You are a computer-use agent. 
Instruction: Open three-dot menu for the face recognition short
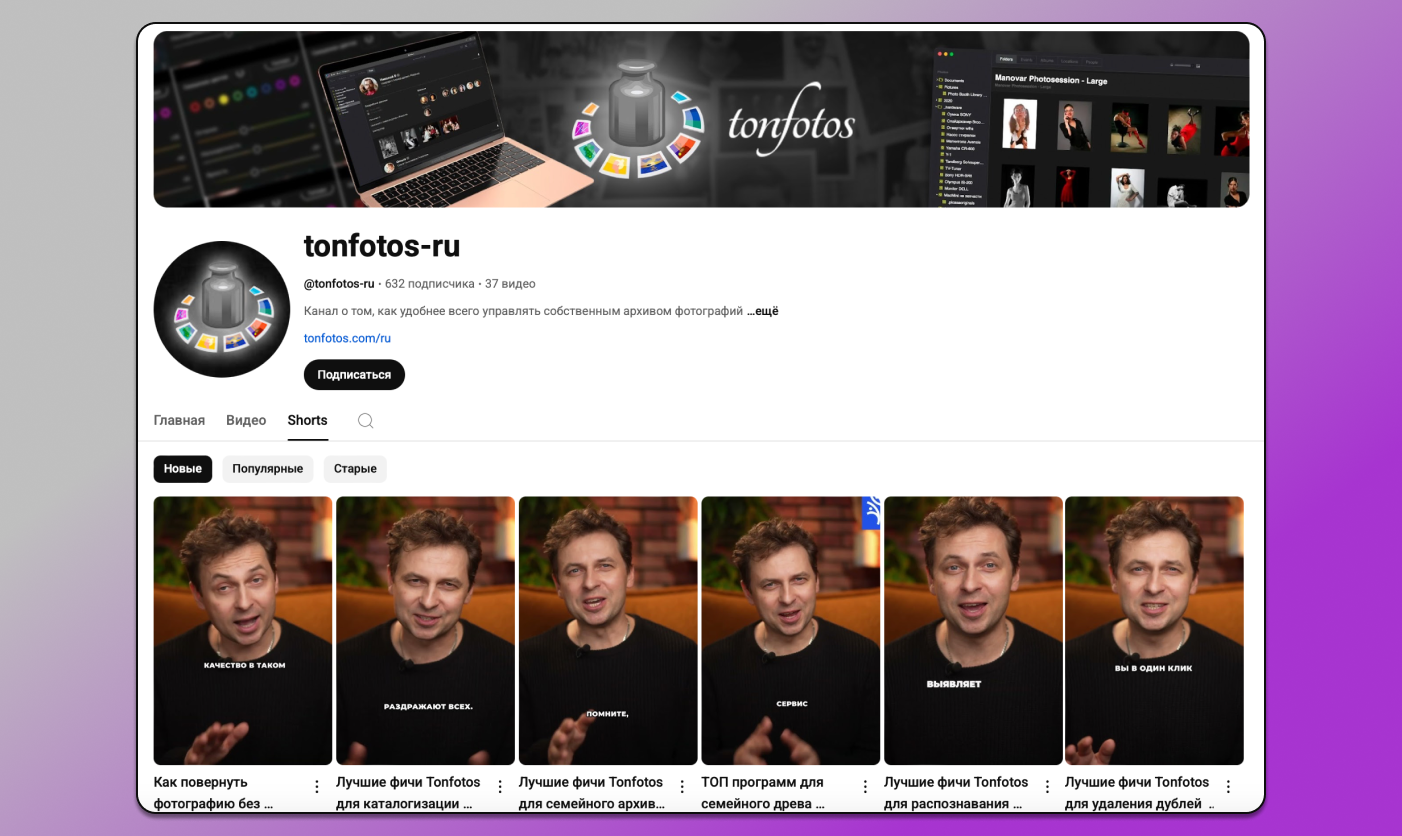[1047, 787]
